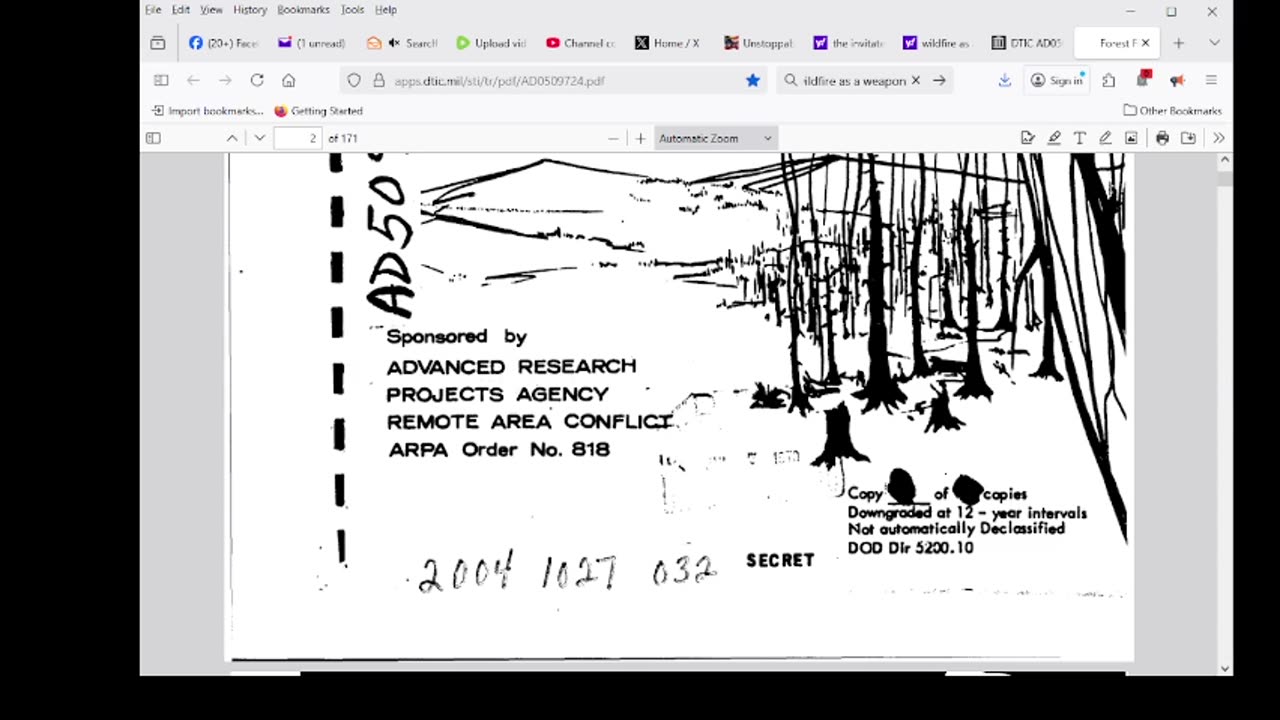Expand the PDF tools double-chevron menu
This screenshot has width=1280, height=720.
coord(1219,138)
